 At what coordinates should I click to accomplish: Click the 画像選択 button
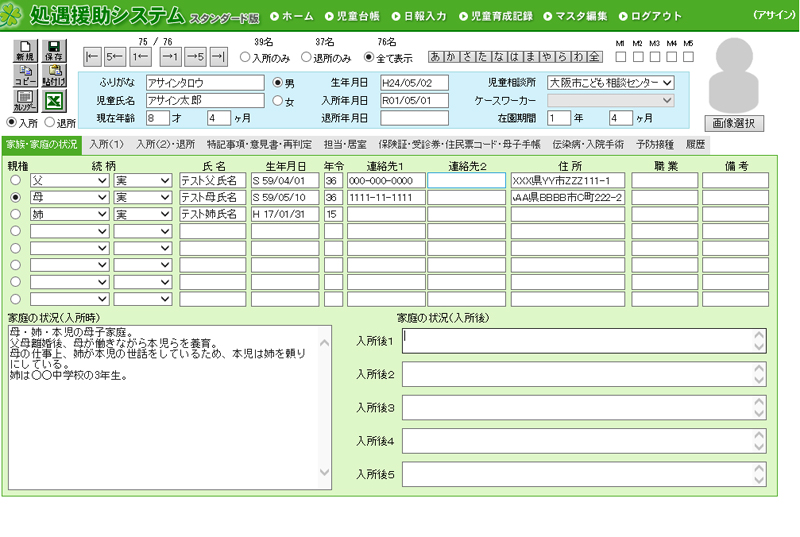tap(734, 123)
